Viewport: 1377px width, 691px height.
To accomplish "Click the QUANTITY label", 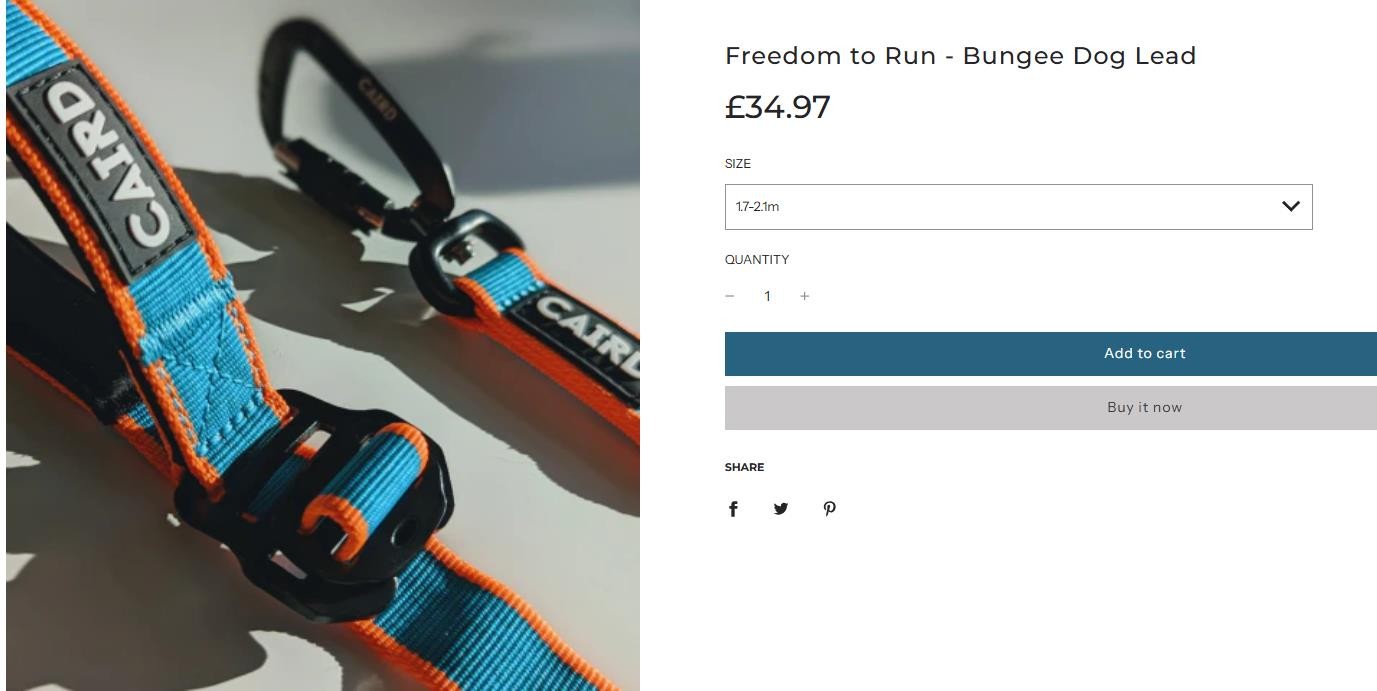I will click(757, 259).
